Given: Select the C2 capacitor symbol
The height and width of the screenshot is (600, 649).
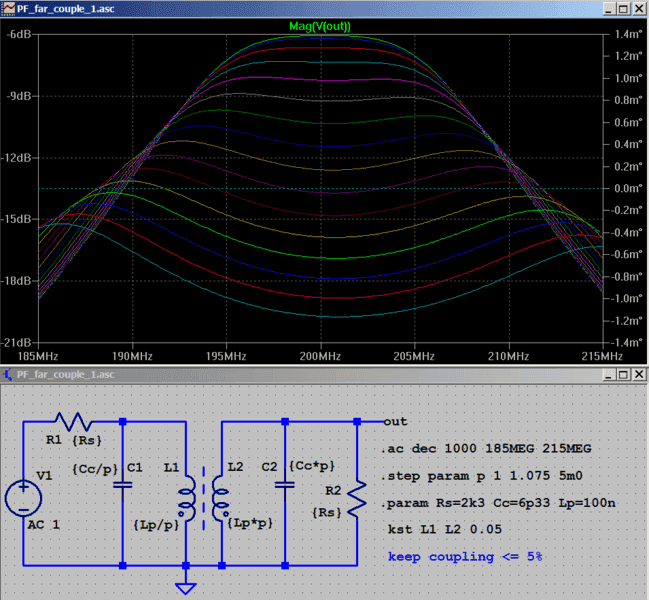Looking at the screenshot, I should click(286, 484).
